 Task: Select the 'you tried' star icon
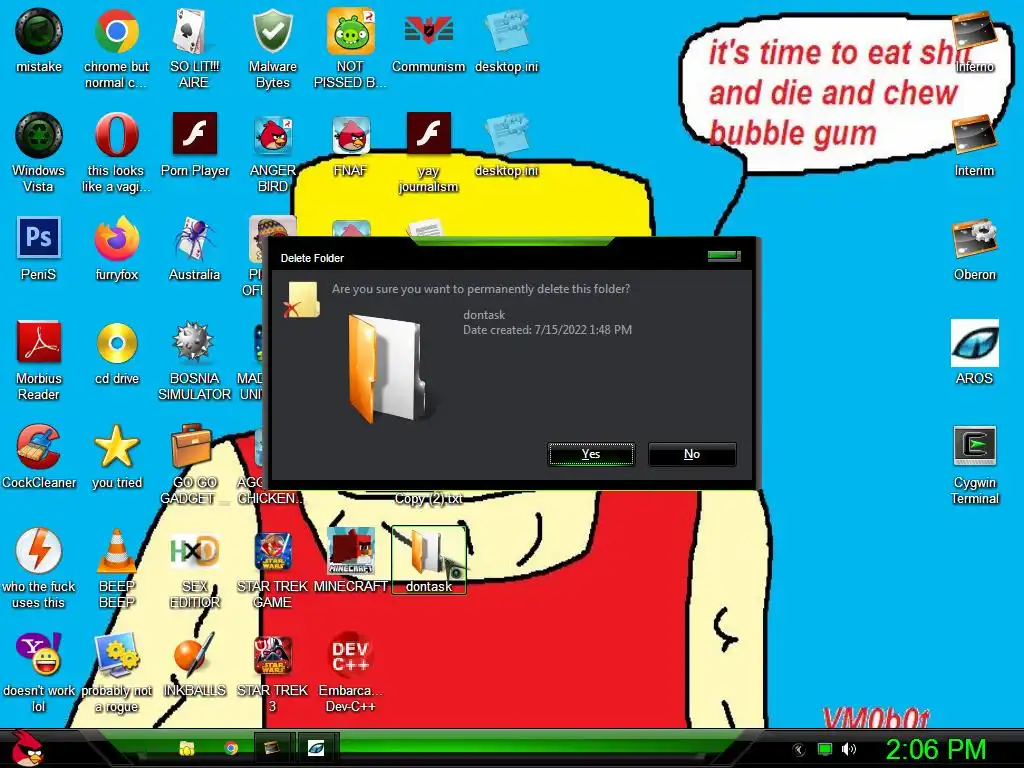click(117, 457)
